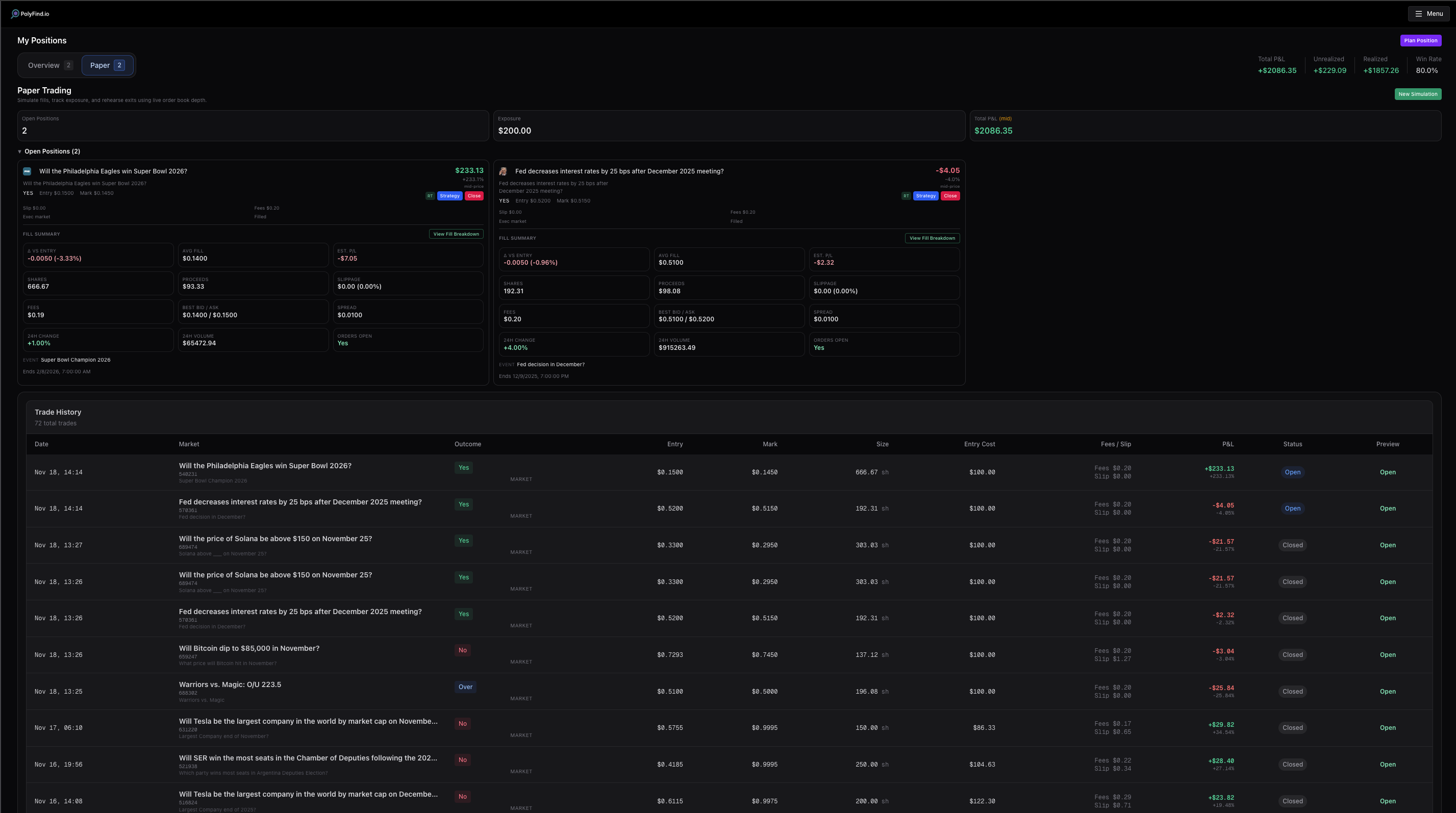Screen dimensions: 1456x813
Task: Click the Closed status badge on Tesla November trade
Action: coord(1292,728)
